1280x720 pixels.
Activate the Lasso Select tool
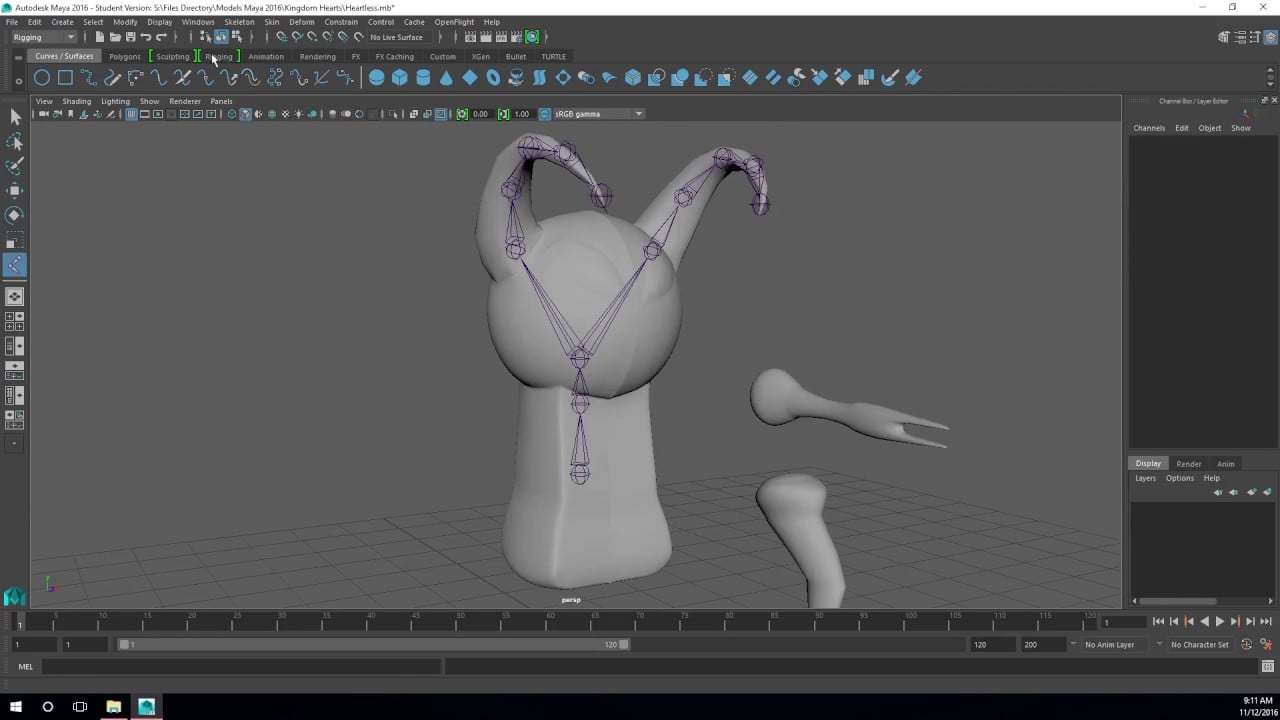point(15,142)
